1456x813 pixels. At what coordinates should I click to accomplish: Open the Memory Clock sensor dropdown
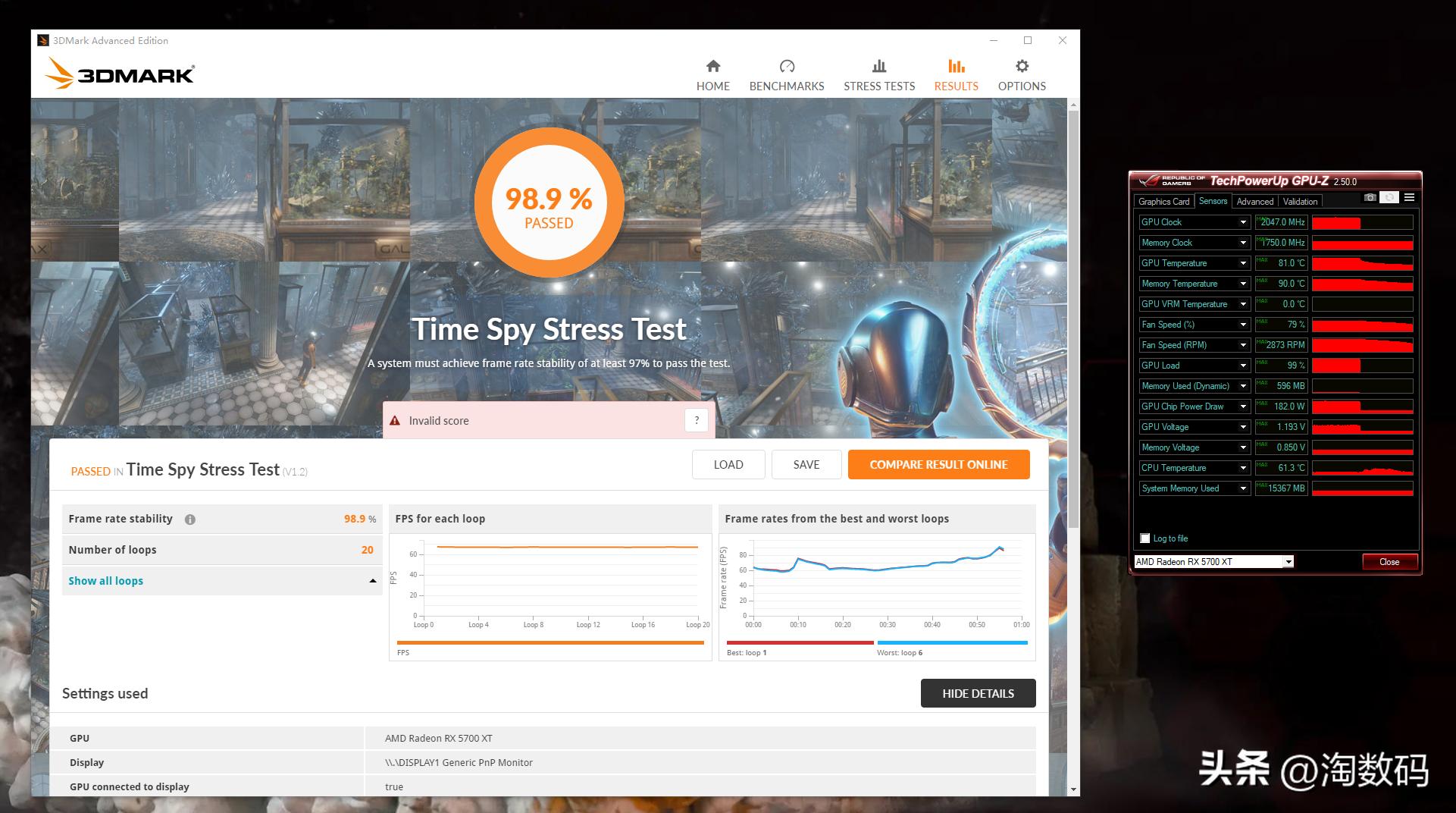pos(1243,243)
